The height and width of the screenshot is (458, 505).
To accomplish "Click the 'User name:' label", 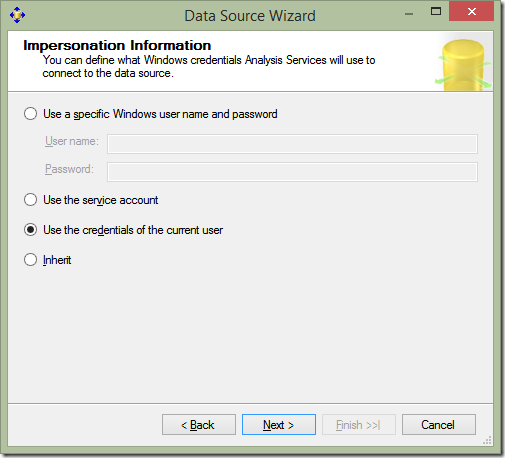I will [72, 141].
